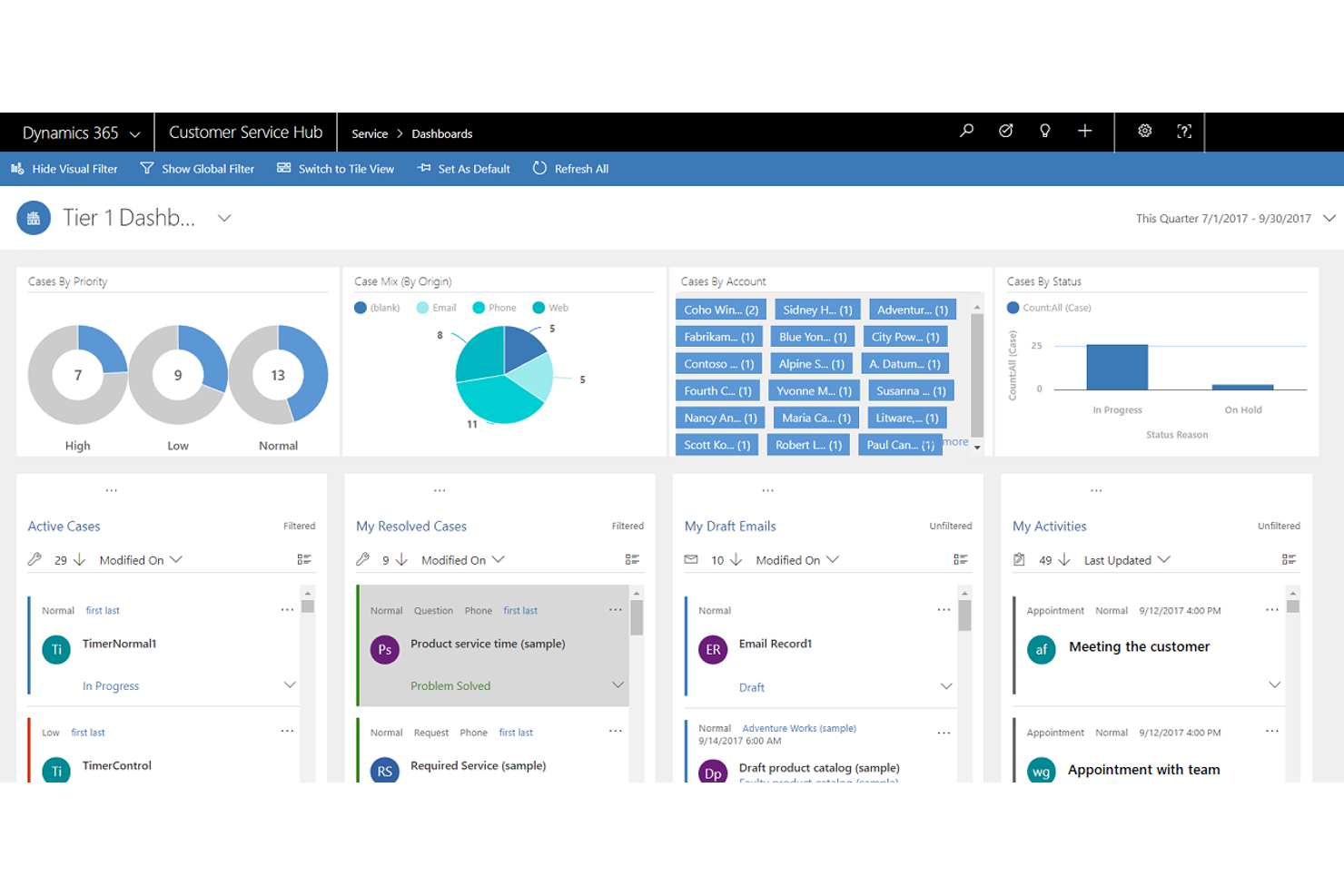Viewport: 1344px width, 896px height.
Task: Click the more link in Cases By Account
Action: [x=955, y=442]
